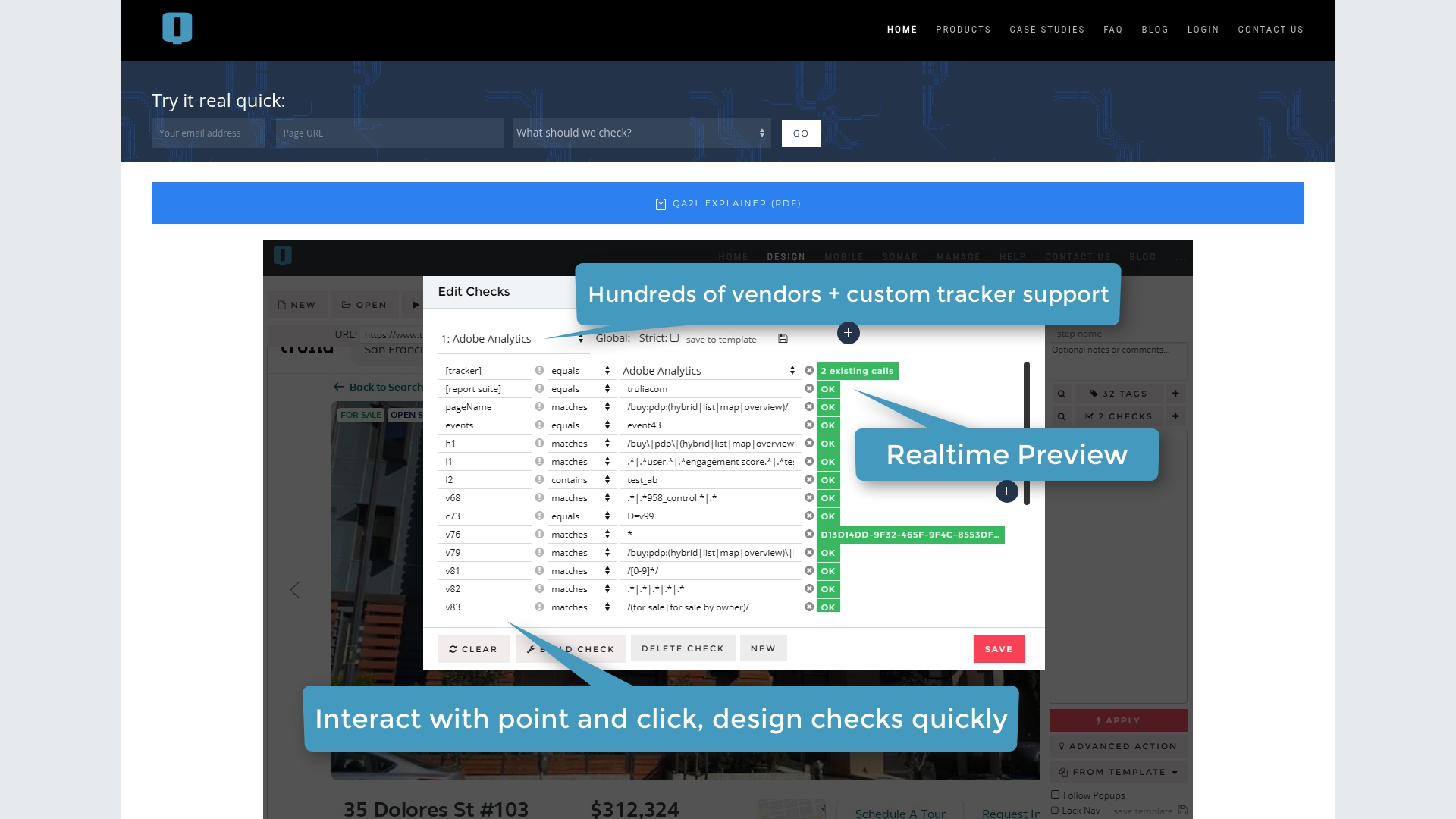Click the CLEAR button in Edit Checks
The image size is (1456, 819).
point(473,649)
